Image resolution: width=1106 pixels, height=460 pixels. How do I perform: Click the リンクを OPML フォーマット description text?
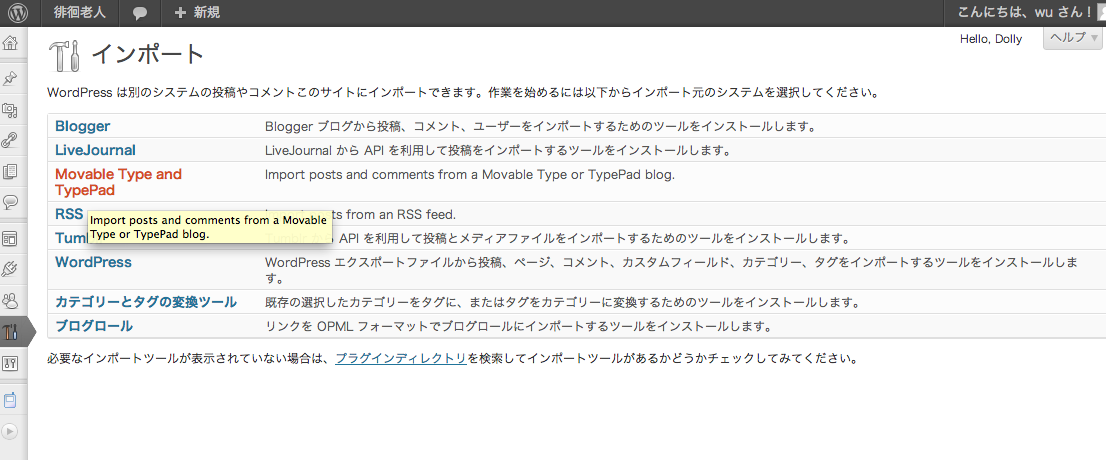(518, 327)
